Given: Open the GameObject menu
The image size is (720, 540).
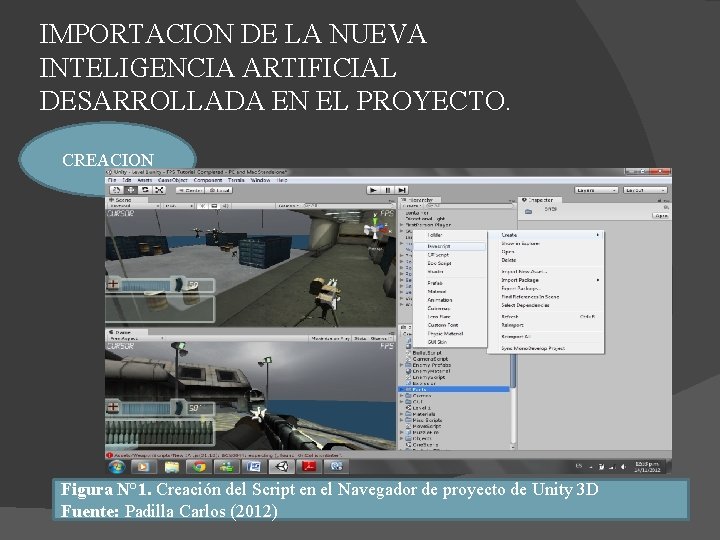Looking at the screenshot, I should (x=173, y=180).
